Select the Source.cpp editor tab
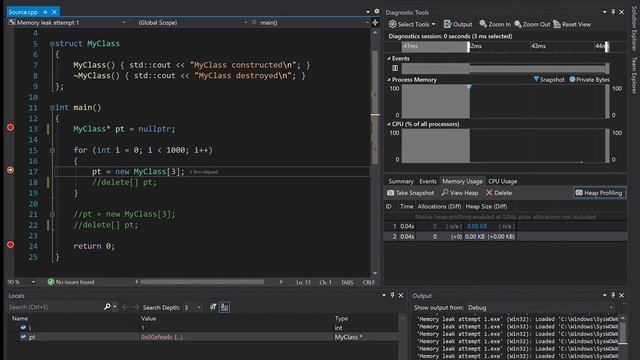The image size is (640, 360). click(23, 12)
